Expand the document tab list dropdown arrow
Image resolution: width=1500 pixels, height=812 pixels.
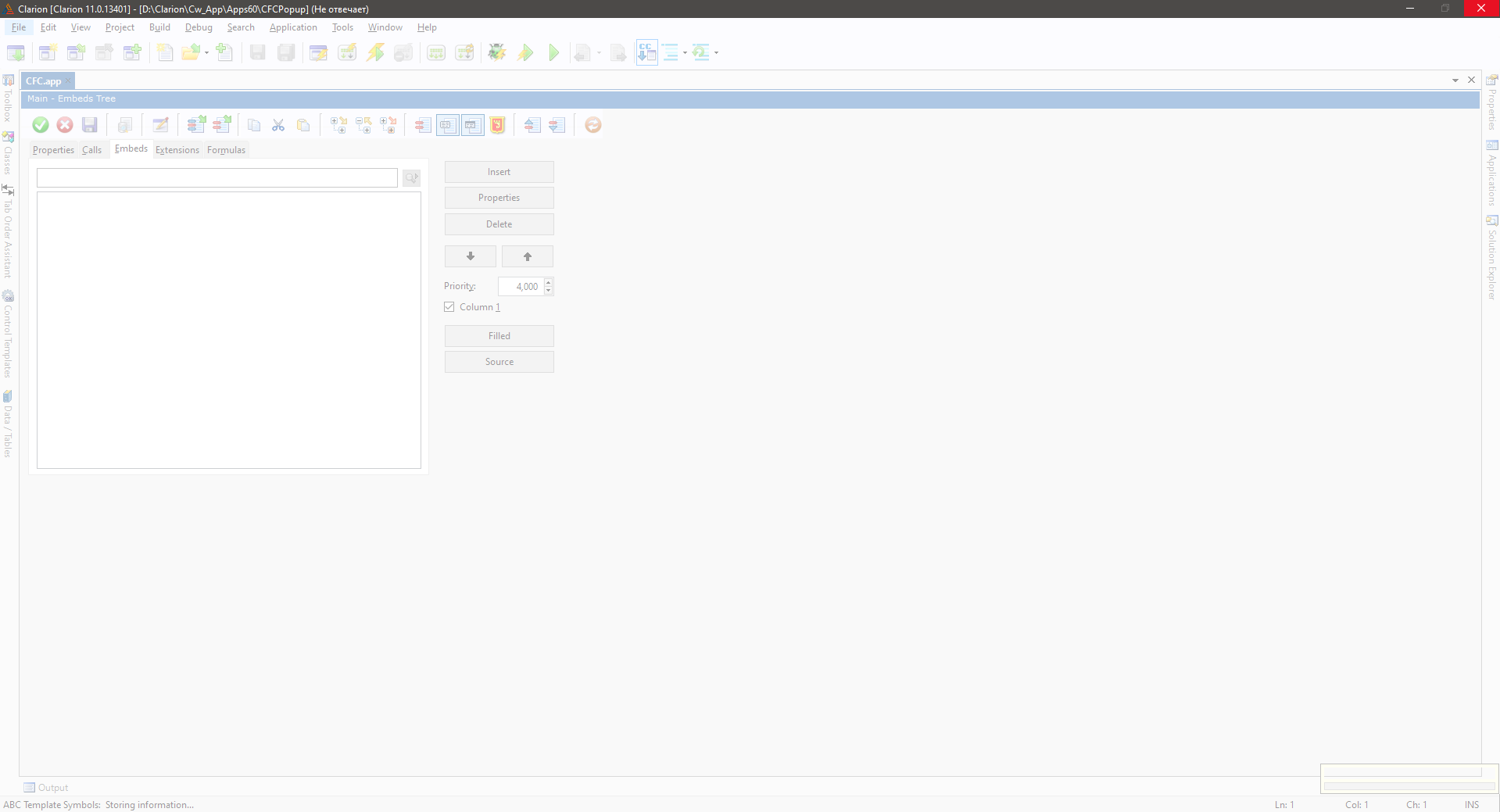1455,80
